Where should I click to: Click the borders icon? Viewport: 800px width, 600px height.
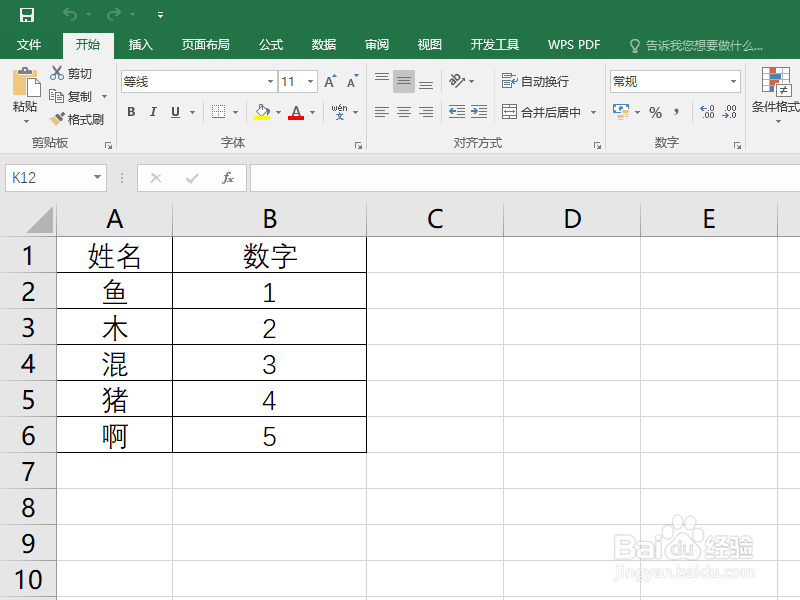coord(218,112)
